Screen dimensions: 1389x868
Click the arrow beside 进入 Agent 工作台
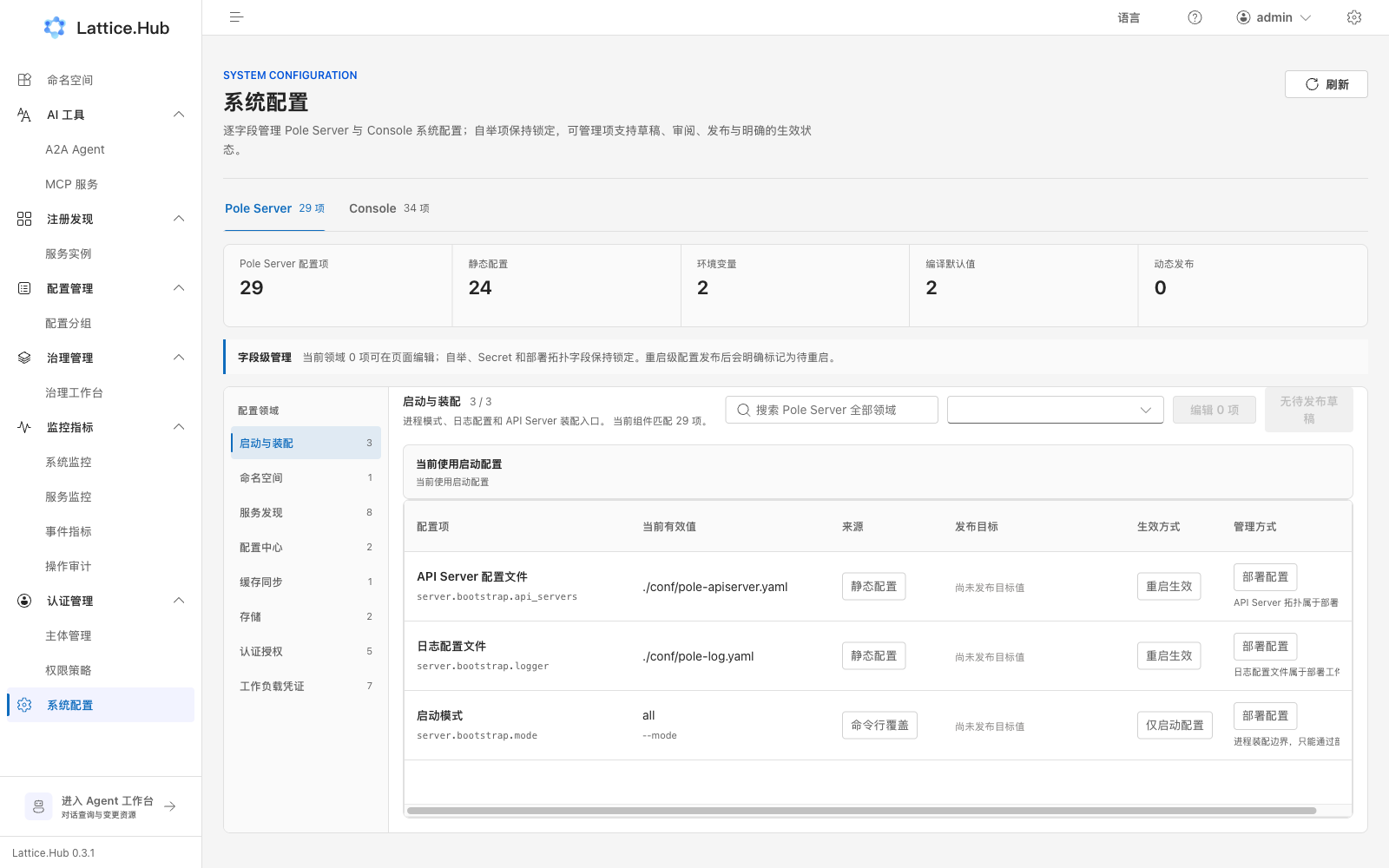[170, 806]
